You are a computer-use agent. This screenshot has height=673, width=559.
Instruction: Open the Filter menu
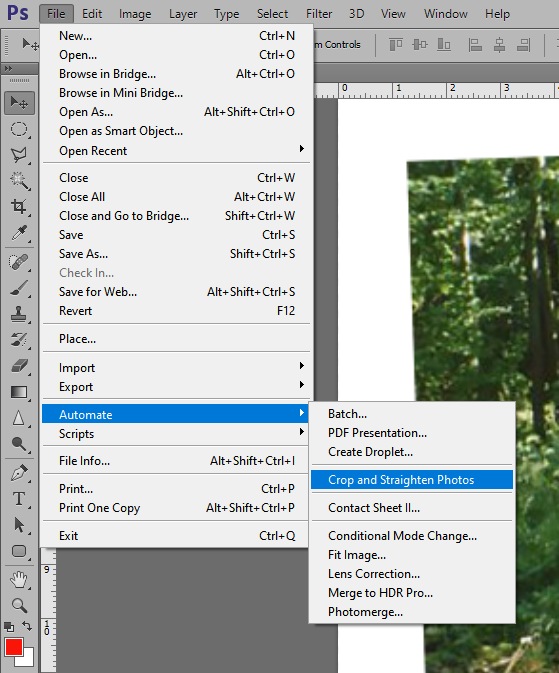point(319,14)
